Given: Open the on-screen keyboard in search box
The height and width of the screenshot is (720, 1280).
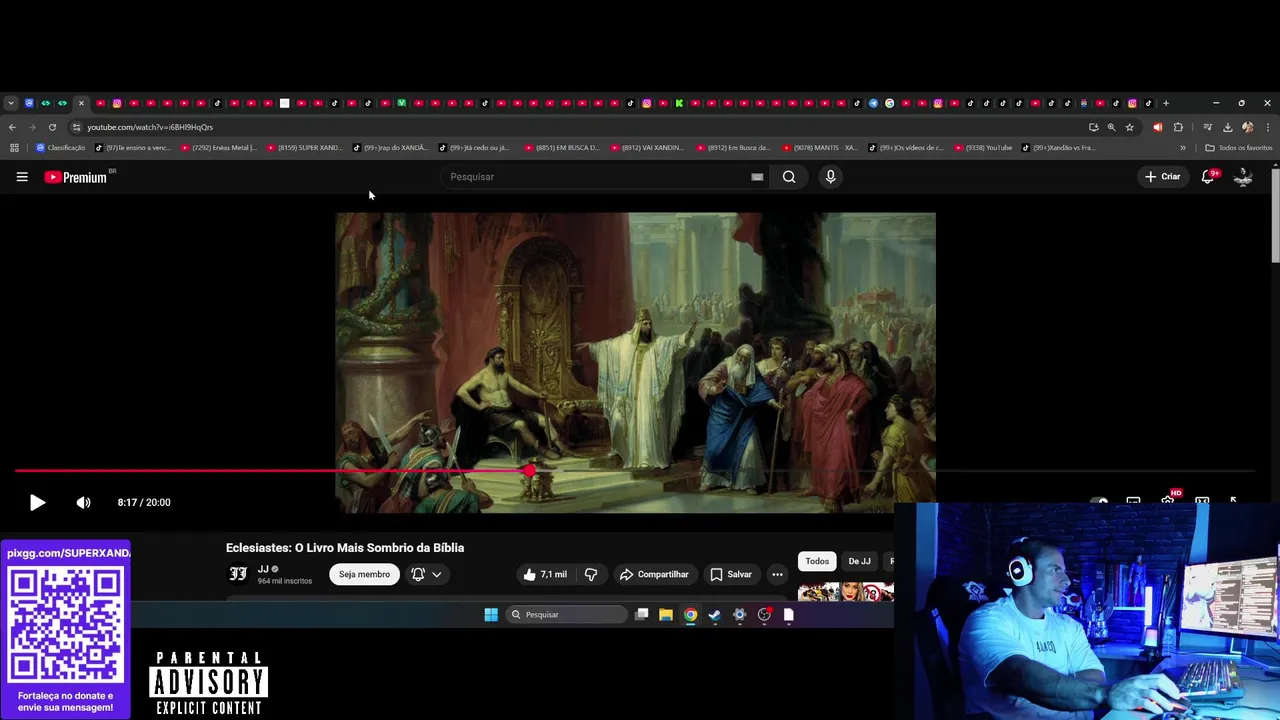Looking at the screenshot, I should coord(757,177).
